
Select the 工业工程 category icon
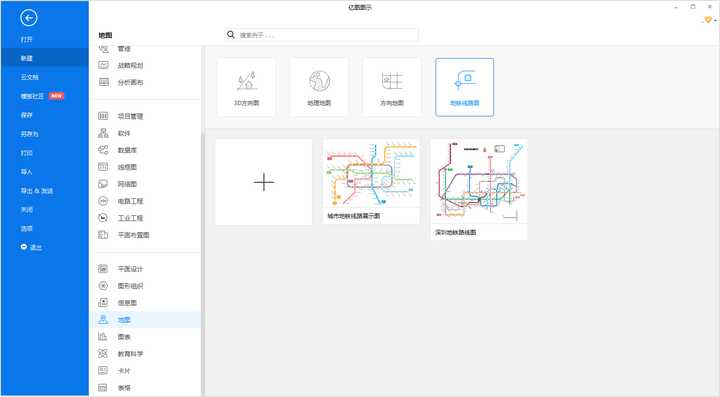tap(103, 218)
